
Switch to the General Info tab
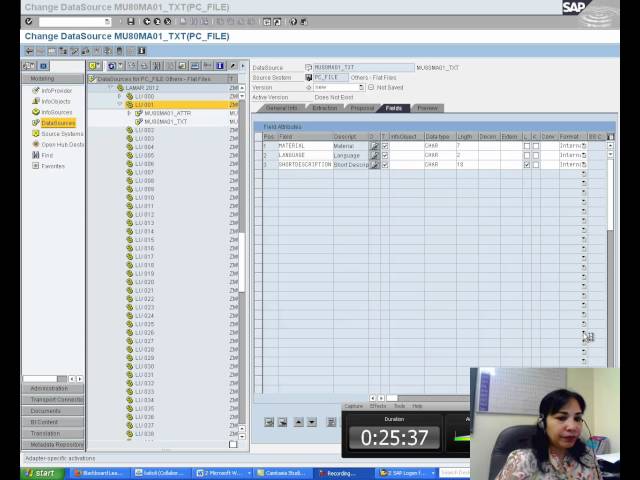[280, 108]
